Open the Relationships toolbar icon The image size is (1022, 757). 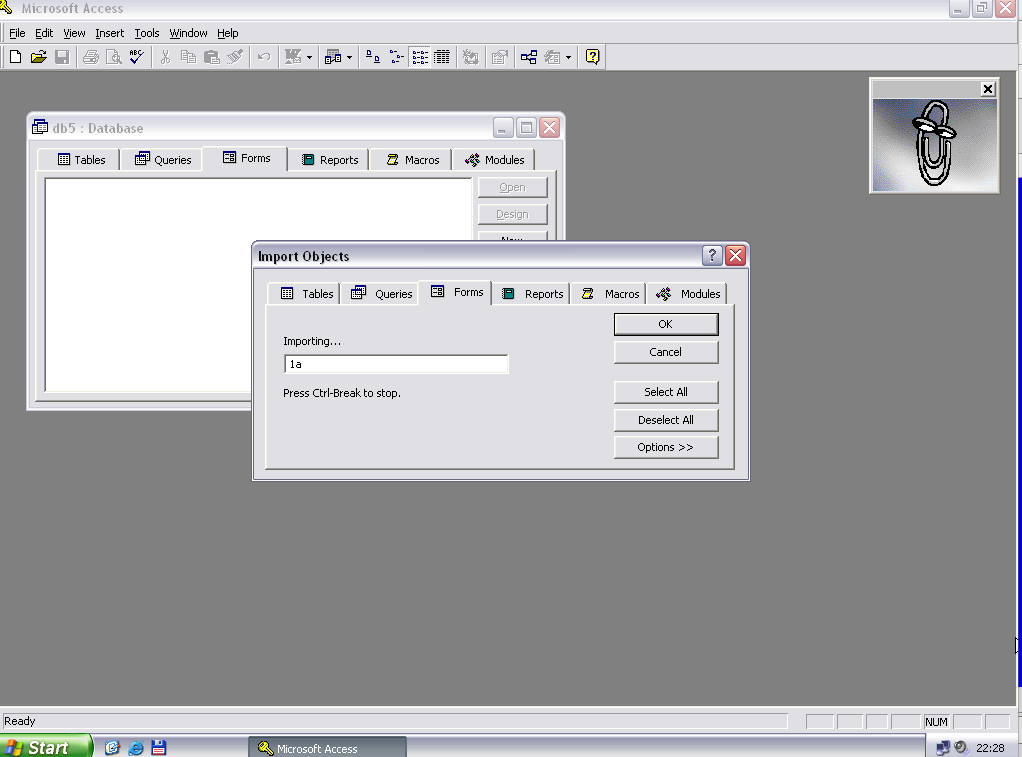pyautogui.click(x=529, y=57)
